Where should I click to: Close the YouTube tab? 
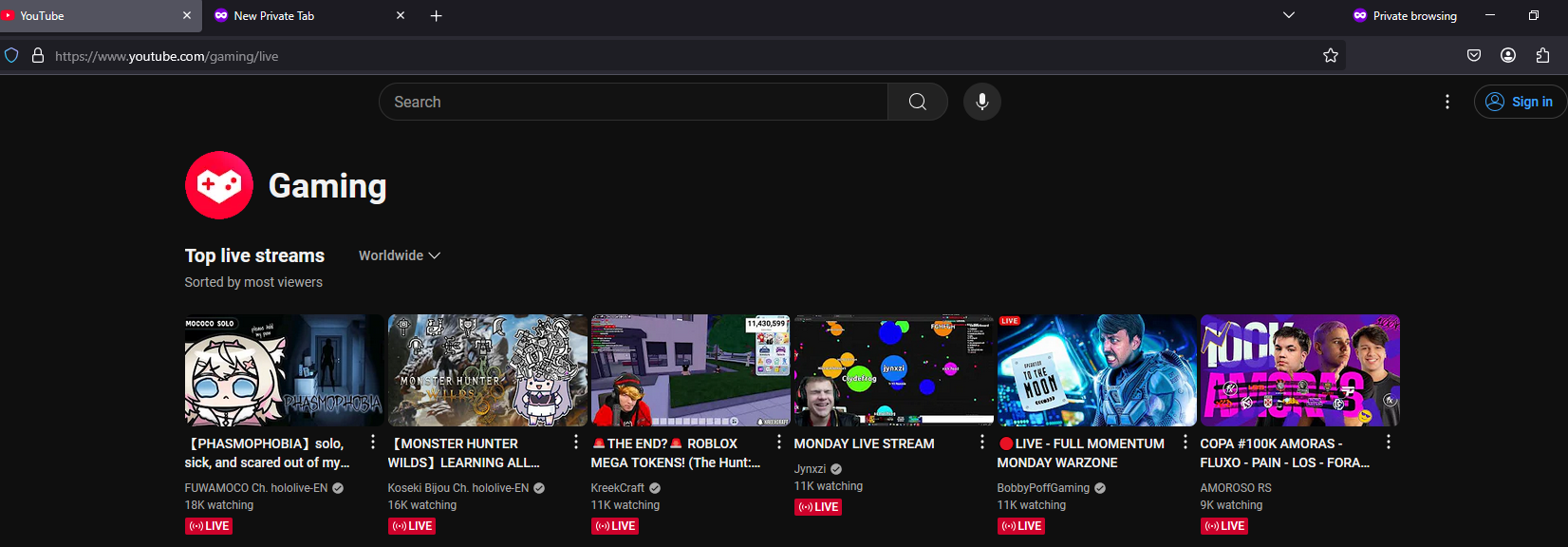click(186, 16)
